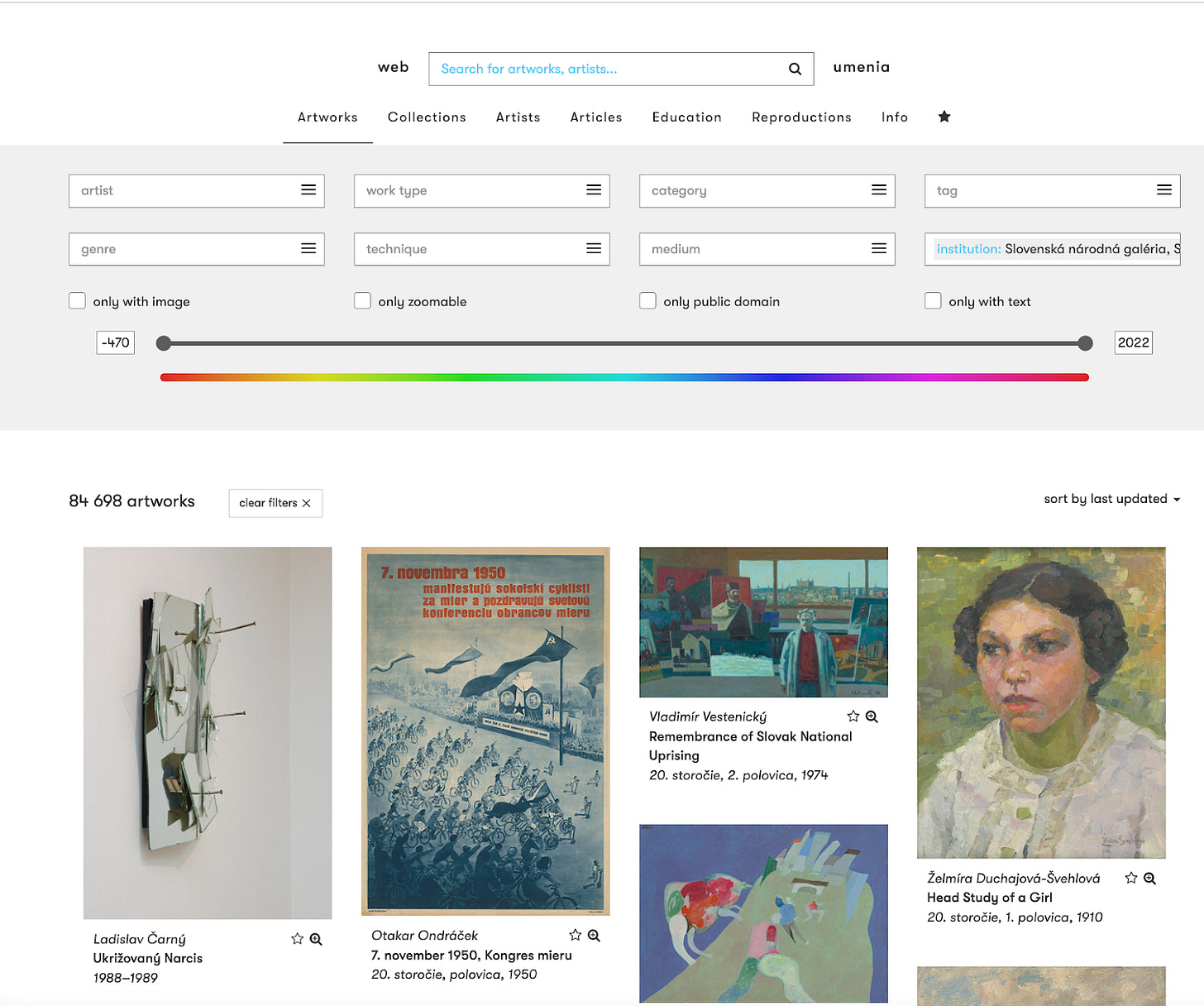Open the Info tab
Screen dimensions: 1204x1006
pos(895,117)
